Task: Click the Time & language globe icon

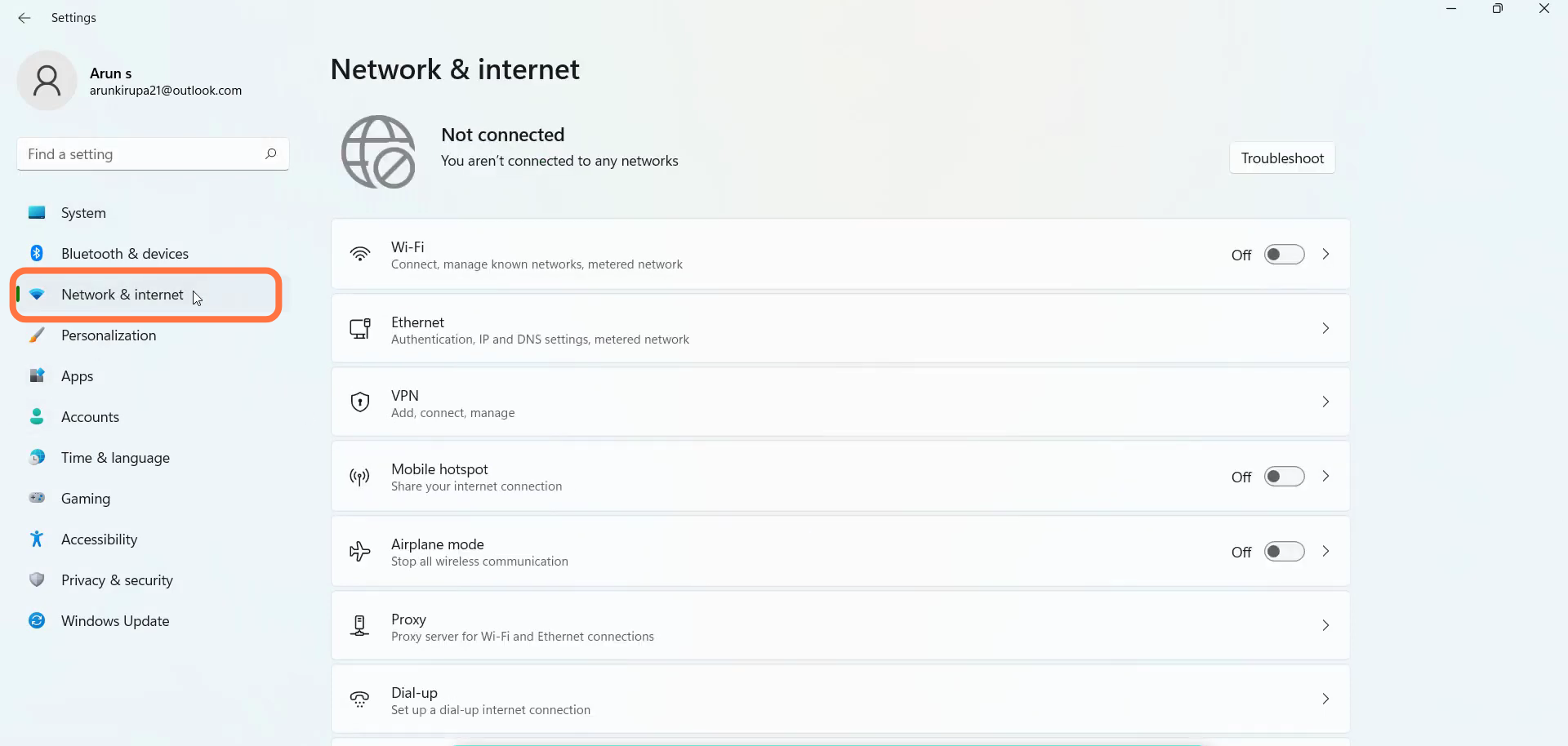Action: 37,457
